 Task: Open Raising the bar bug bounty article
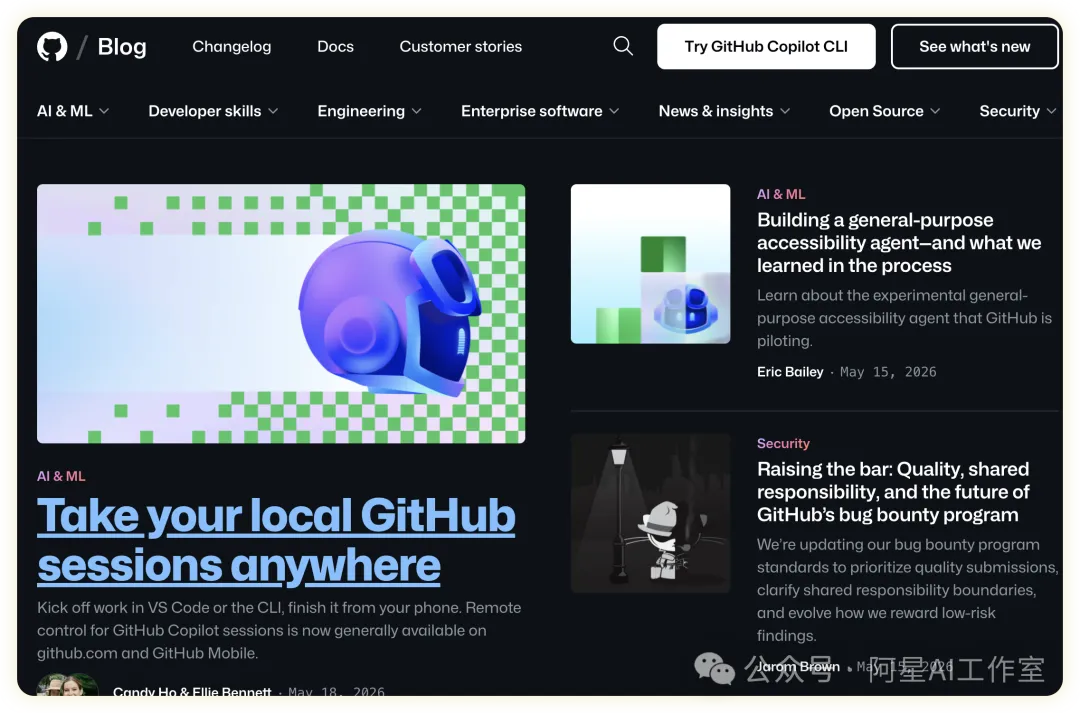click(x=893, y=492)
